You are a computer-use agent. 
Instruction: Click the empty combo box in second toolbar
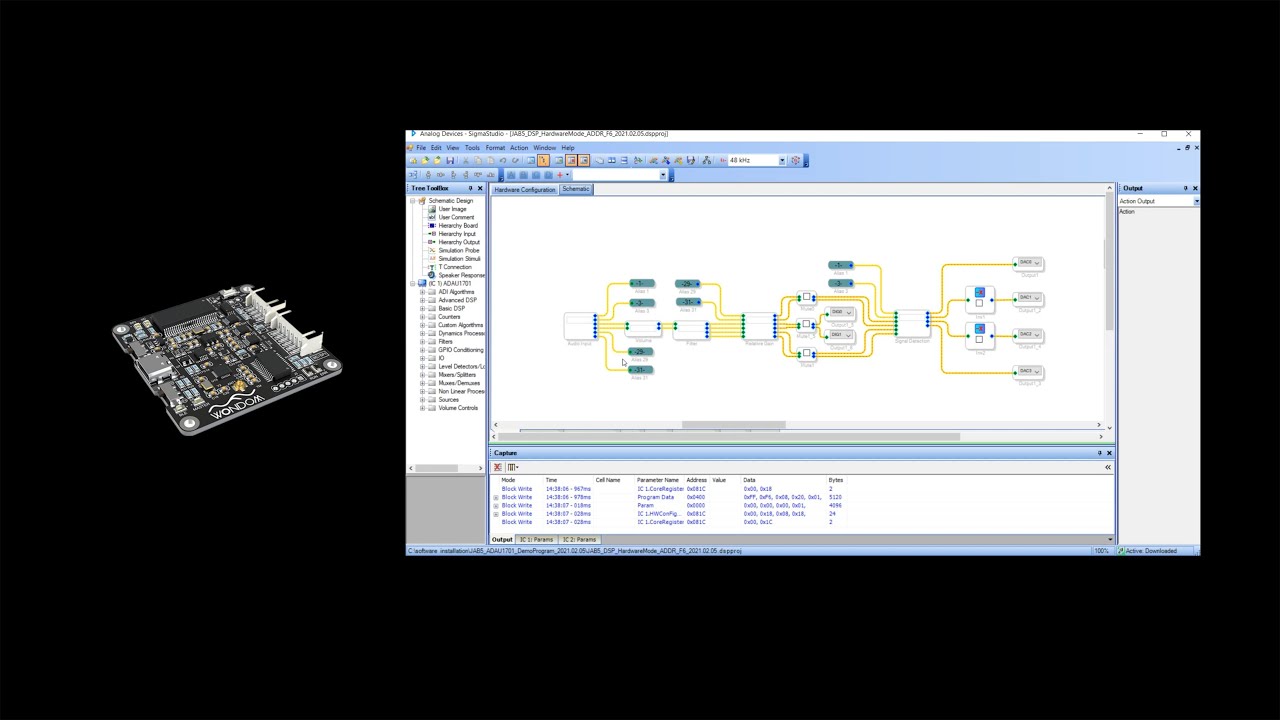tap(619, 175)
